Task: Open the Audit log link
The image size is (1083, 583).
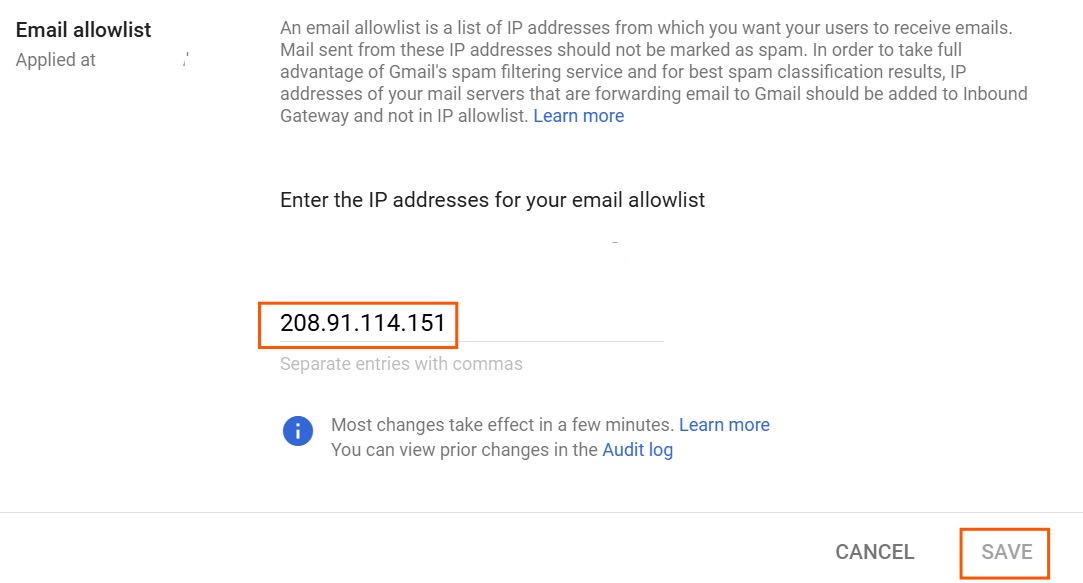Action: pyautogui.click(x=637, y=450)
